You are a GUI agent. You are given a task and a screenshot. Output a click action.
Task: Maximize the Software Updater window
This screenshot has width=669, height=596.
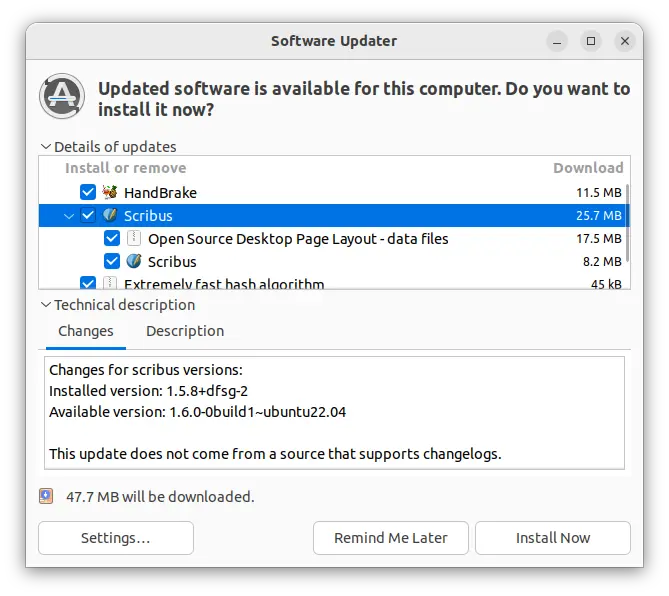591,41
